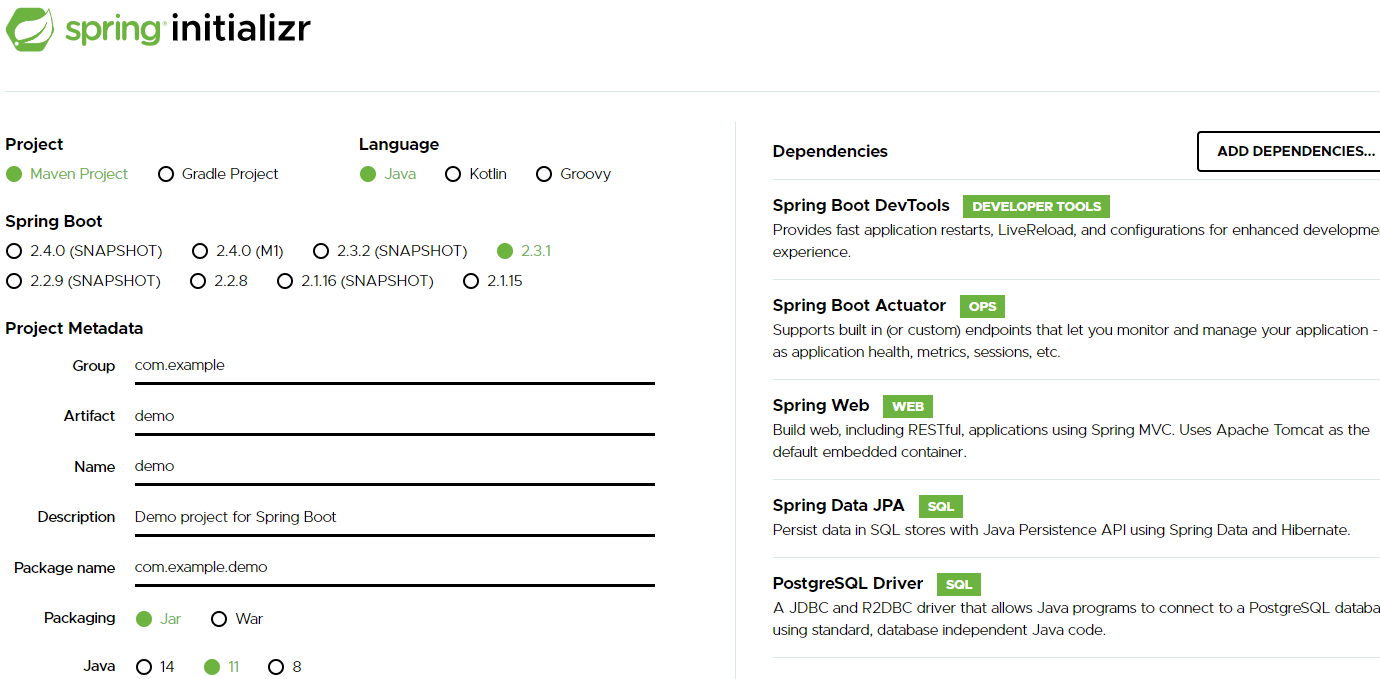Edit the Artifact input field
1380x679 pixels.
pos(395,416)
